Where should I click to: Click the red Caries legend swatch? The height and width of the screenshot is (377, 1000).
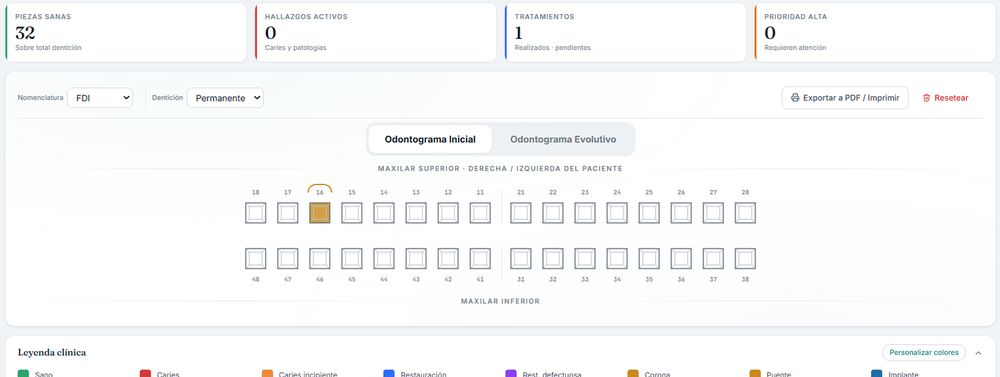(x=145, y=374)
